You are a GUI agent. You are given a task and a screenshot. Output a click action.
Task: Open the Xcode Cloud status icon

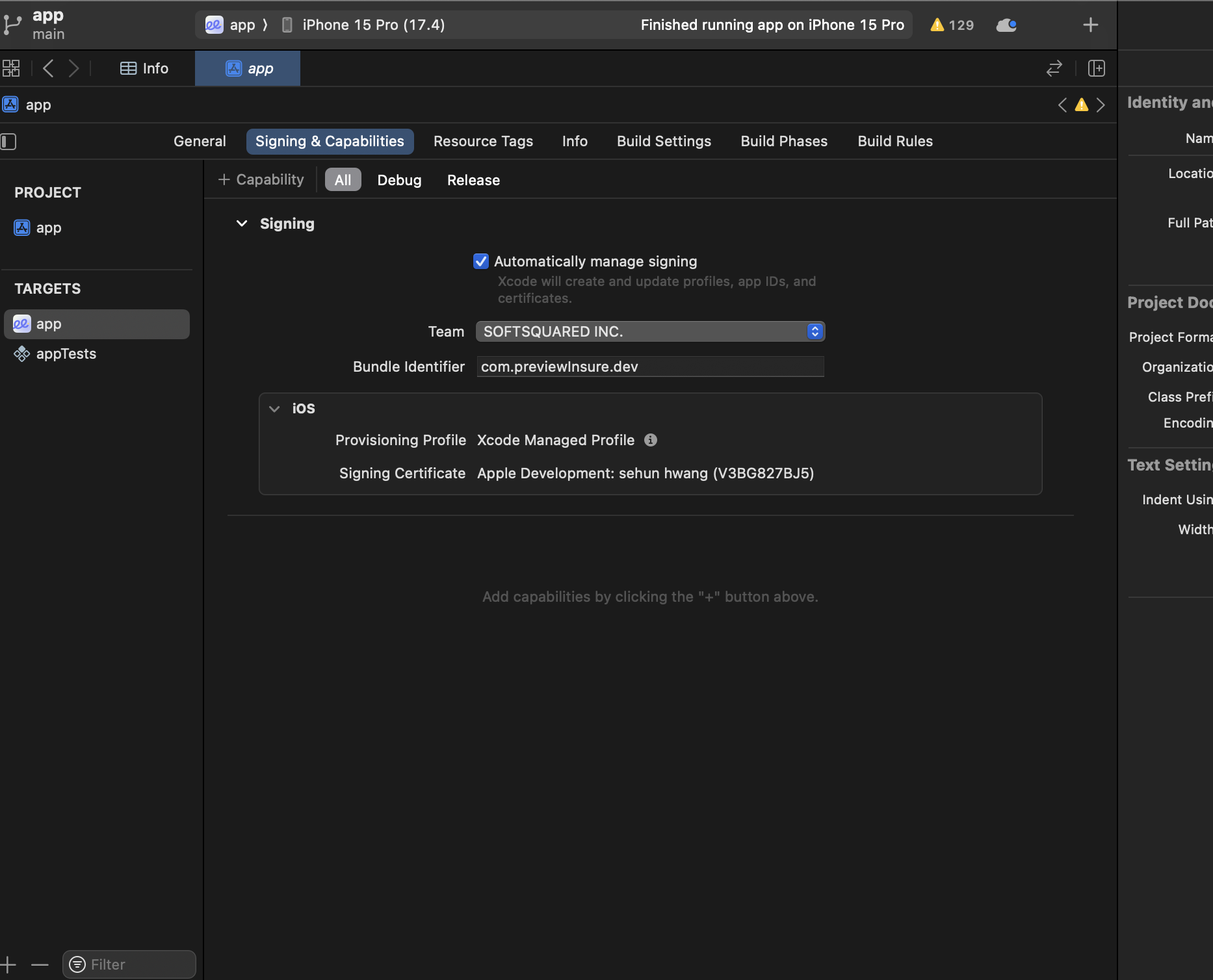tap(1006, 25)
